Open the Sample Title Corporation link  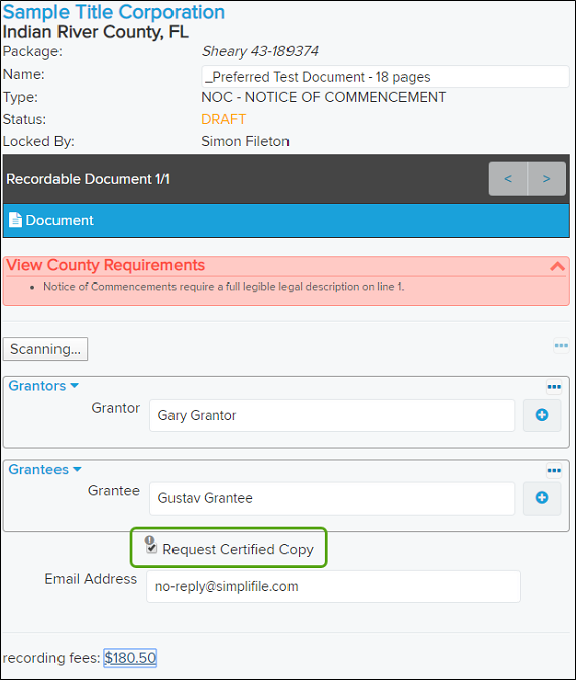114,12
